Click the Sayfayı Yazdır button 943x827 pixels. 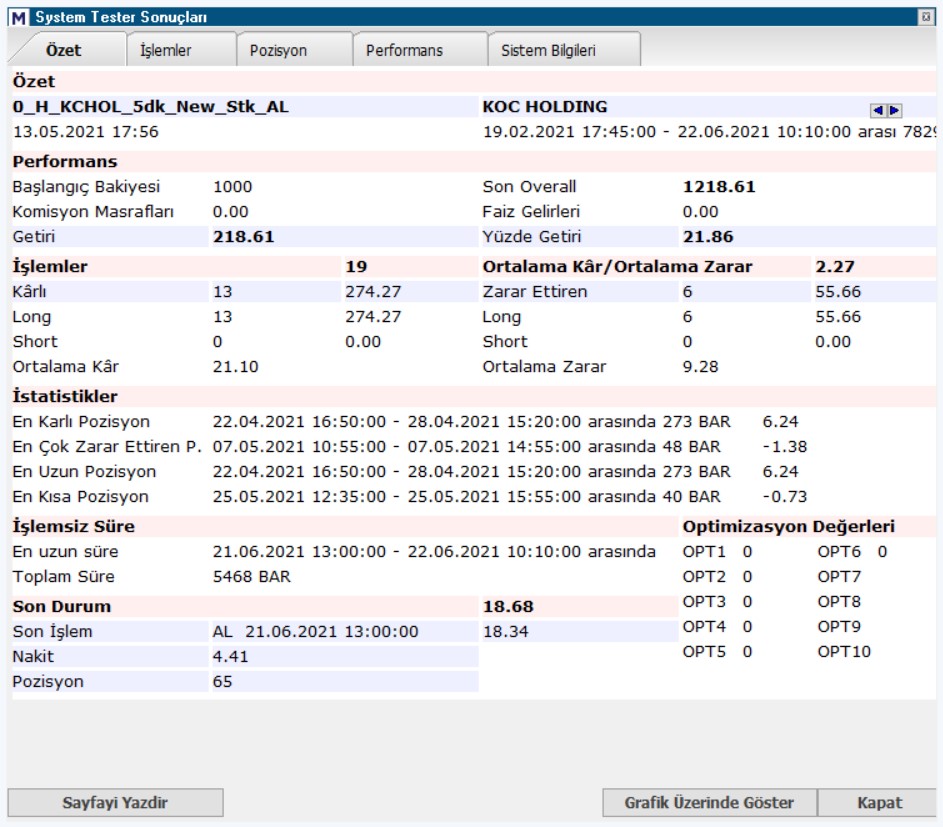click(115, 802)
